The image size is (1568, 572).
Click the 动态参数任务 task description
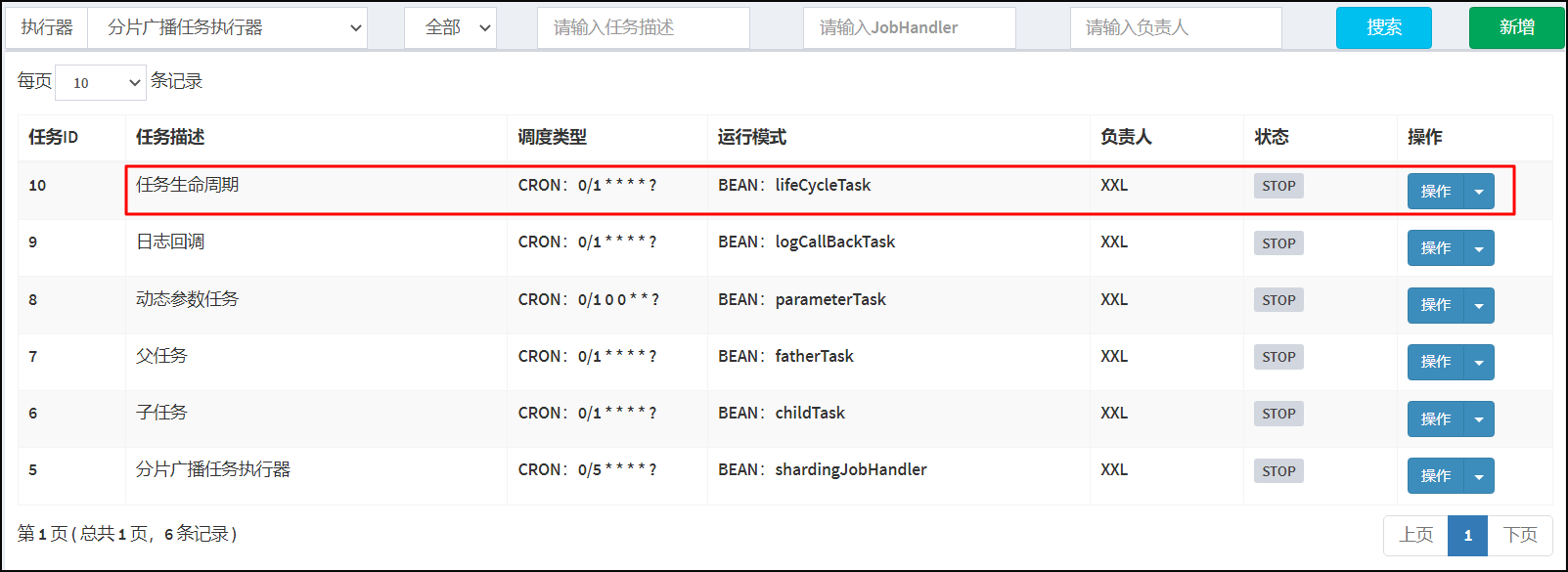[187, 299]
